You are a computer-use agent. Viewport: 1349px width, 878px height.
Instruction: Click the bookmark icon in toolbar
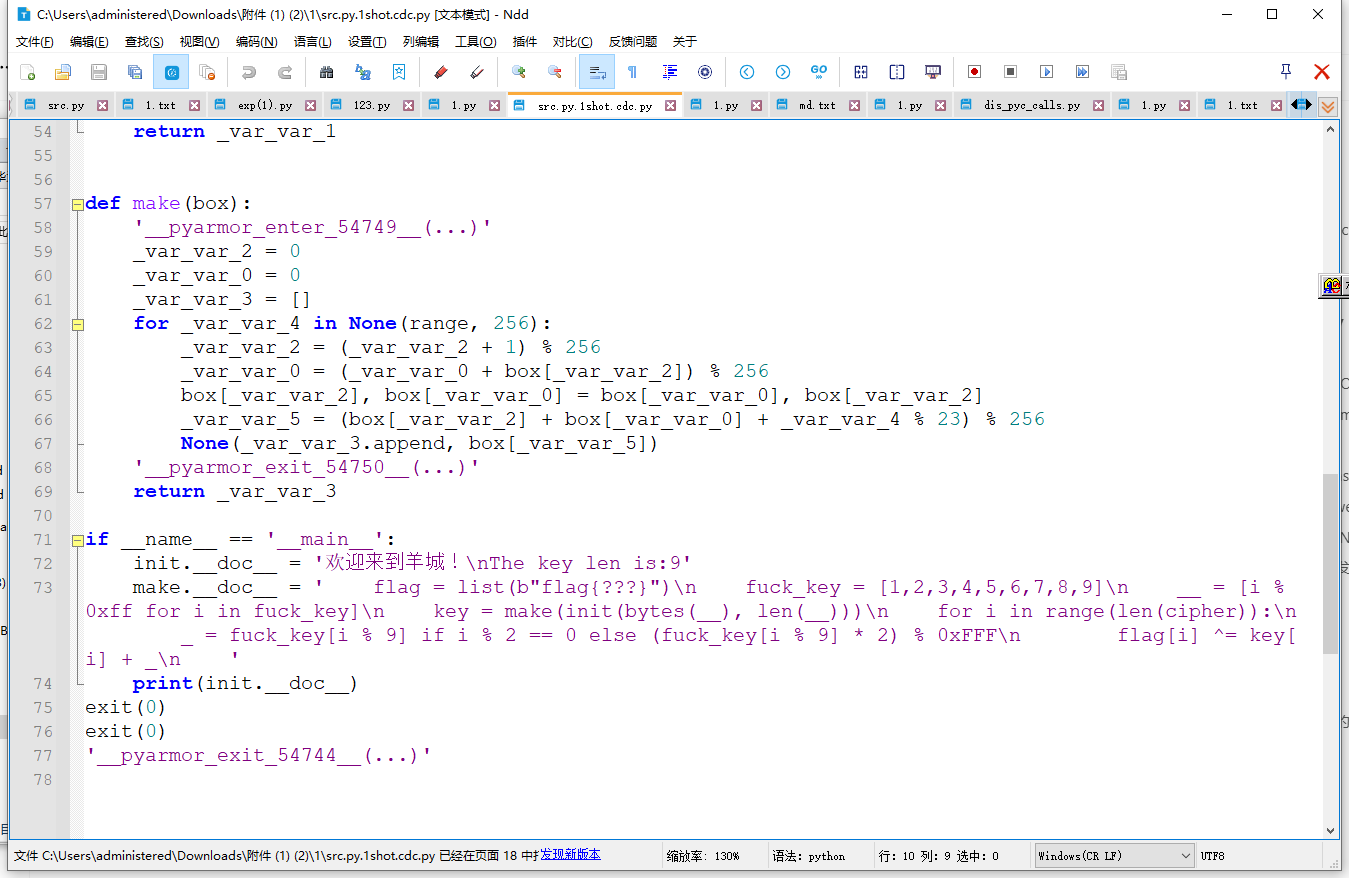pyautogui.click(x=399, y=72)
